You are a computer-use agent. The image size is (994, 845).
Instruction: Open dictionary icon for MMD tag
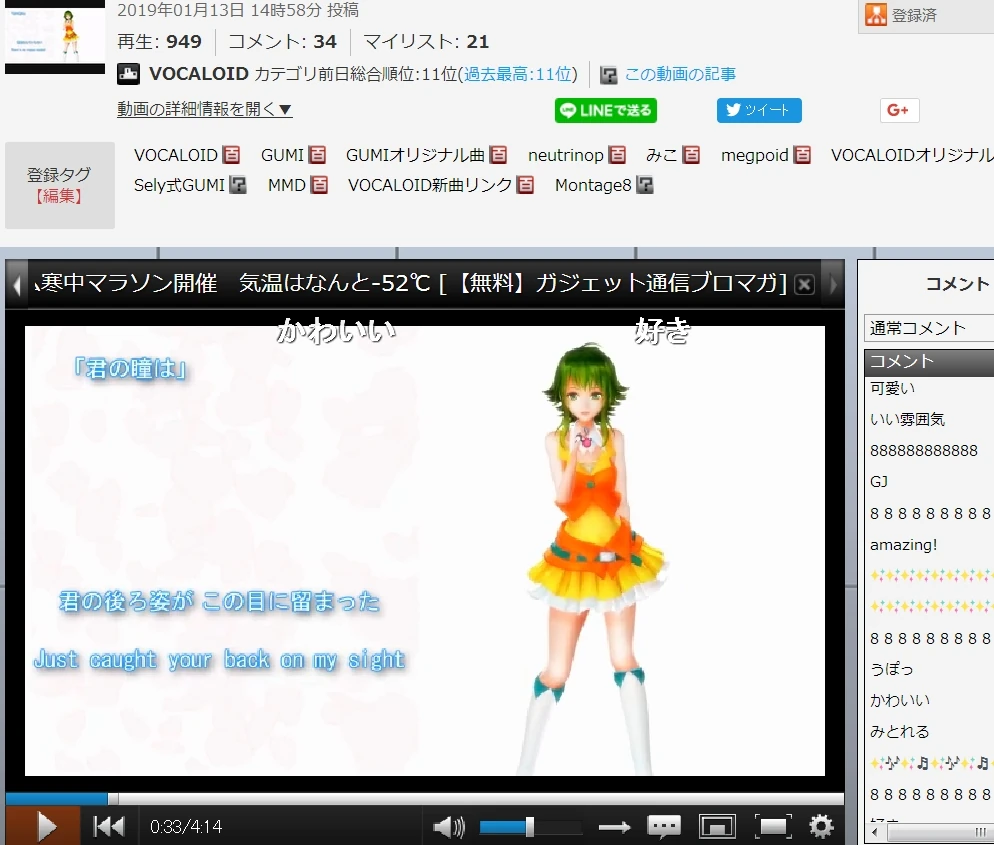coord(320,185)
